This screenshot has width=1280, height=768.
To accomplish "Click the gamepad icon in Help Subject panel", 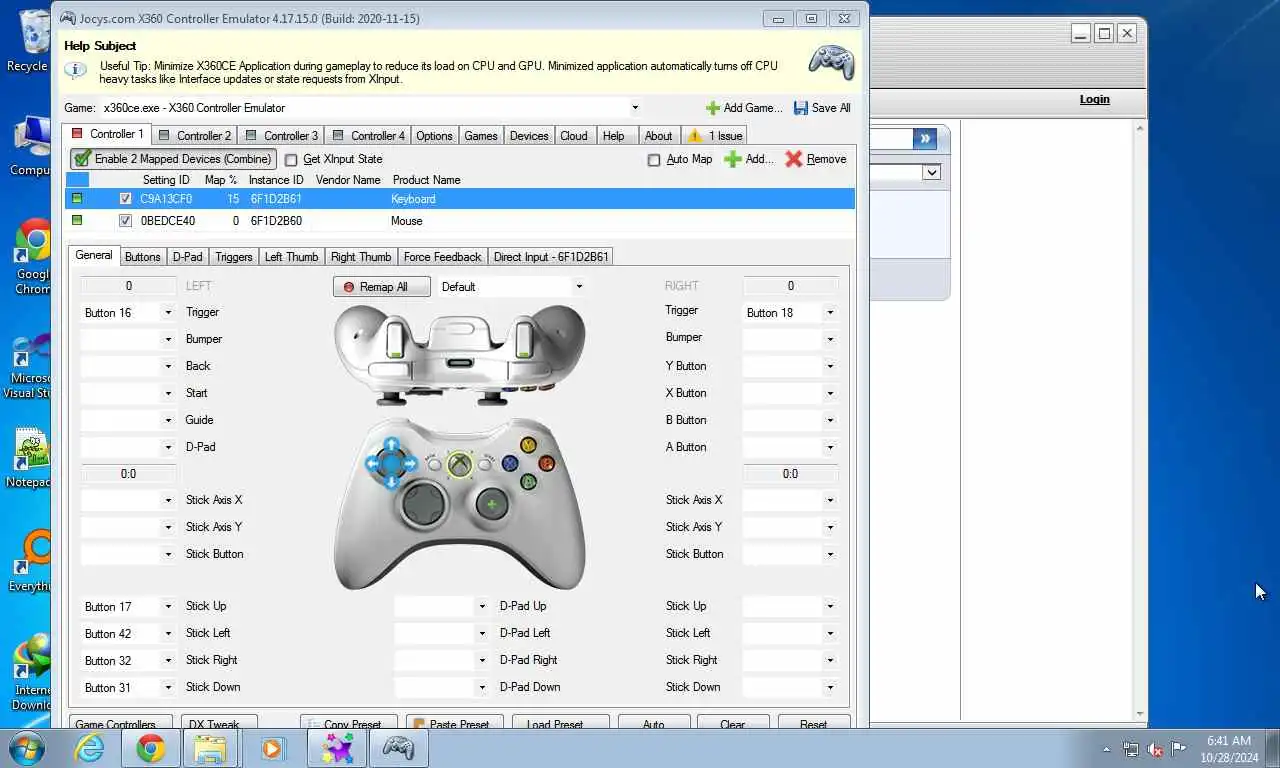I will (x=831, y=62).
